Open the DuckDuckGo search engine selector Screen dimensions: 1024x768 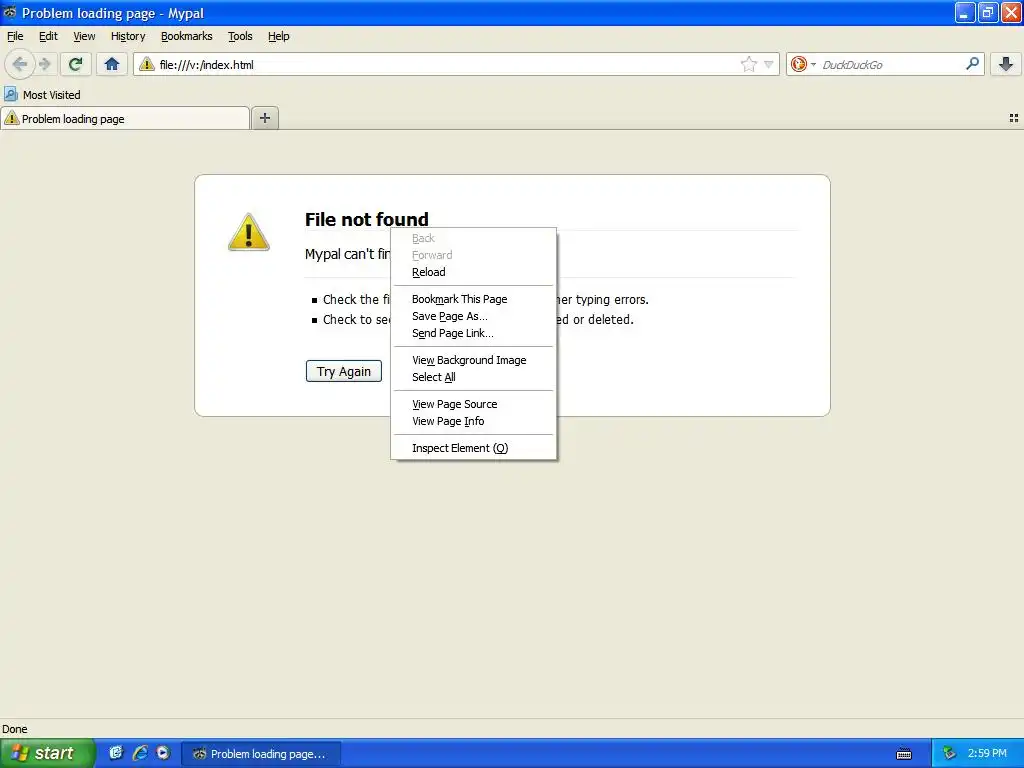(x=803, y=64)
